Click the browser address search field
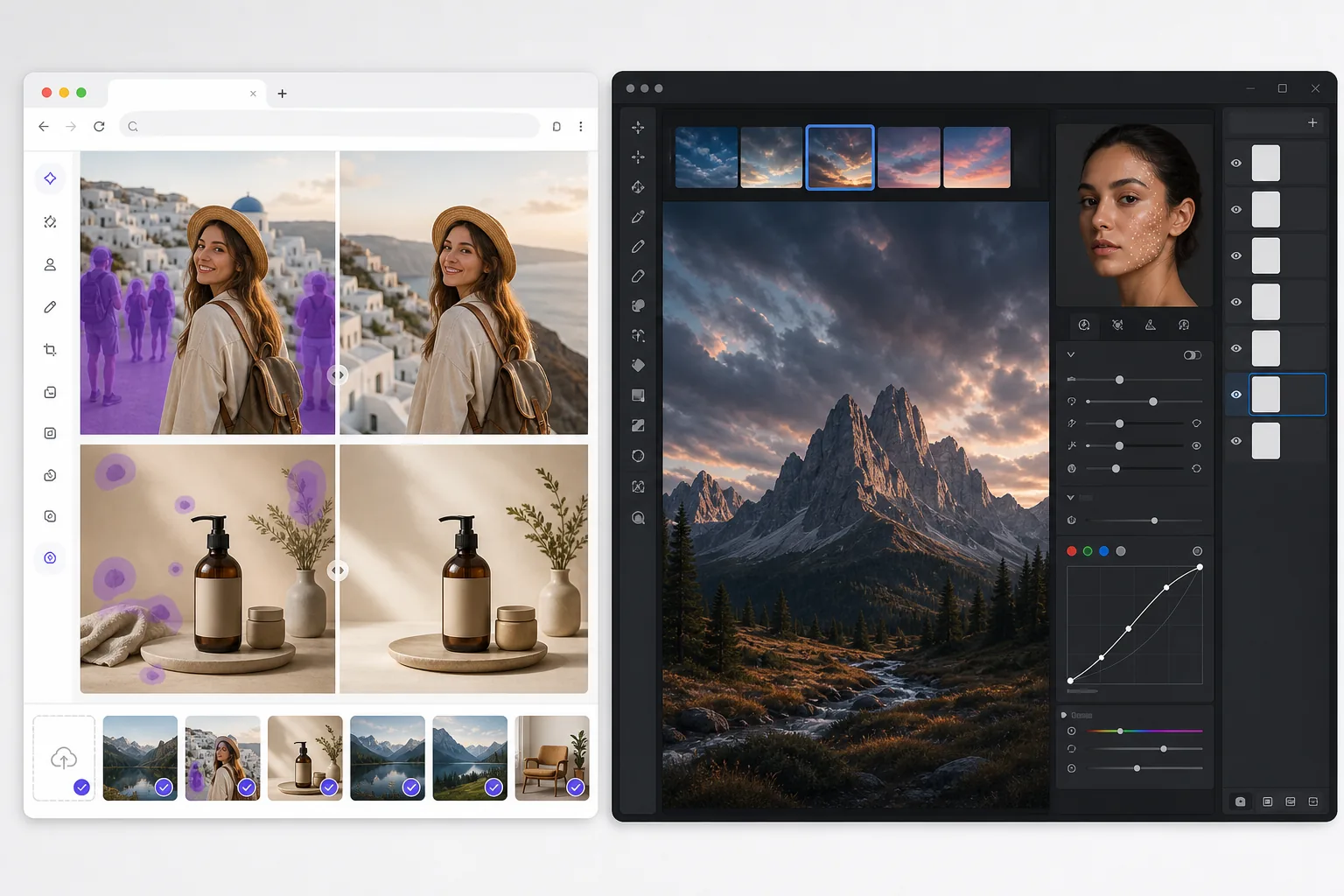 click(329, 126)
